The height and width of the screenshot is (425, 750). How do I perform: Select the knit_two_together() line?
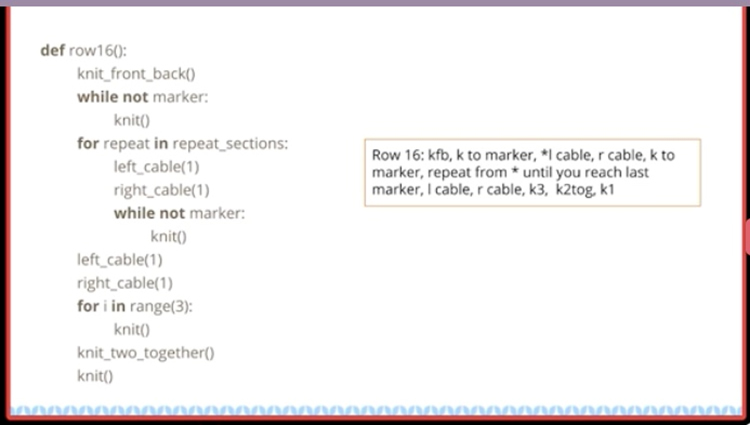[x=146, y=353]
